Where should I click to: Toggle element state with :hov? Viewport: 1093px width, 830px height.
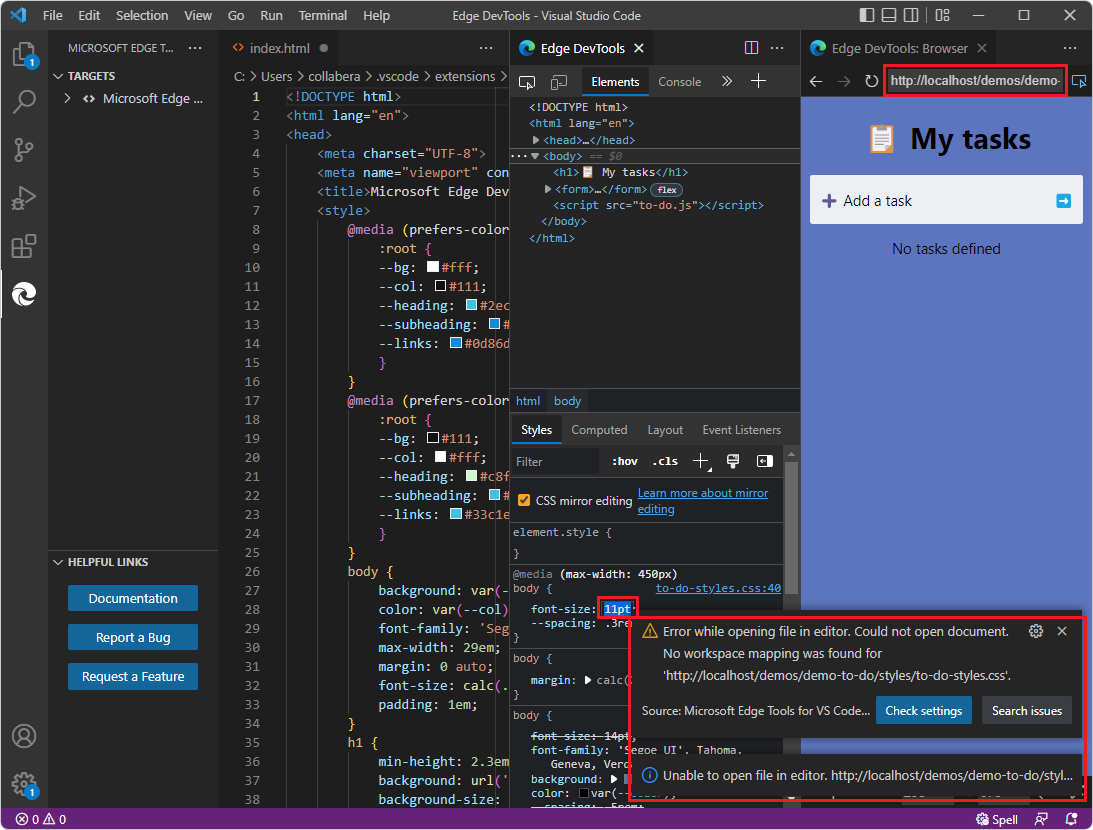624,461
